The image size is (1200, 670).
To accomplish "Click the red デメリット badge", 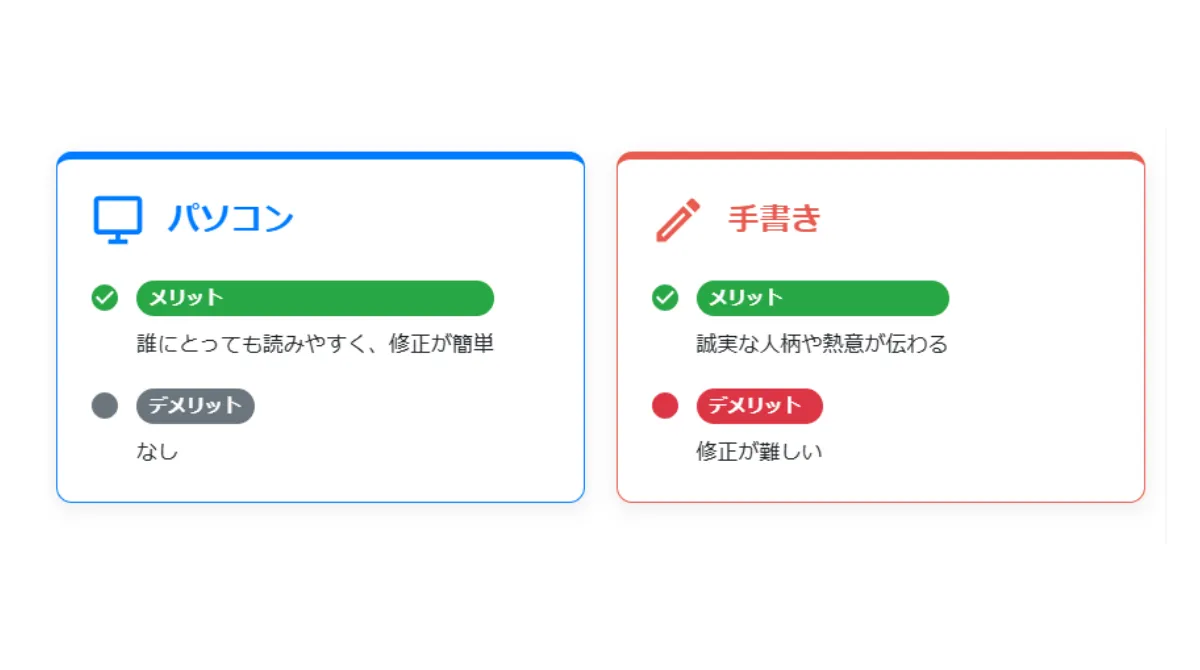I will 759,405.
